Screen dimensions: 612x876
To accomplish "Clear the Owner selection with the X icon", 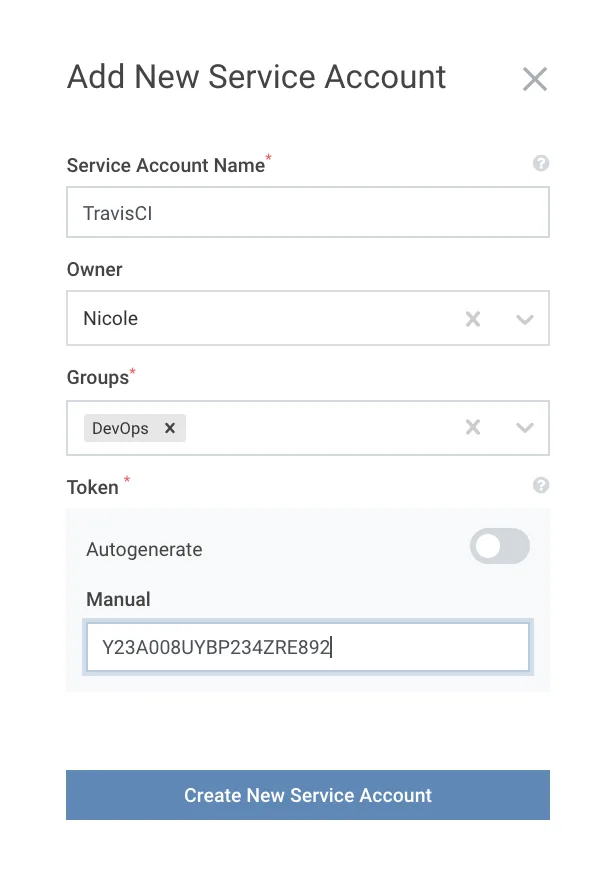I will coord(472,318).
